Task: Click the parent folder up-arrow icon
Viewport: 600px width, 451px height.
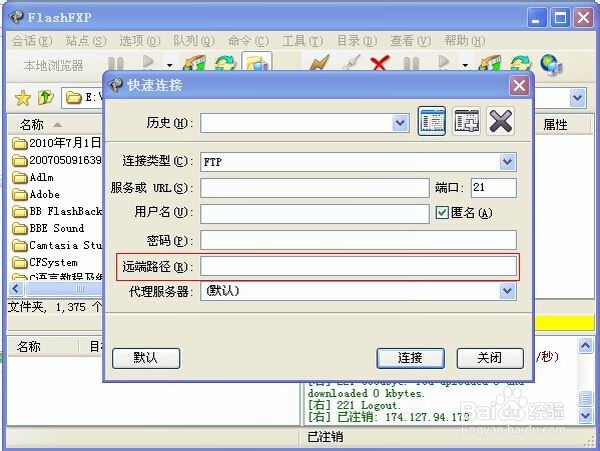Action: coord(46,98)
